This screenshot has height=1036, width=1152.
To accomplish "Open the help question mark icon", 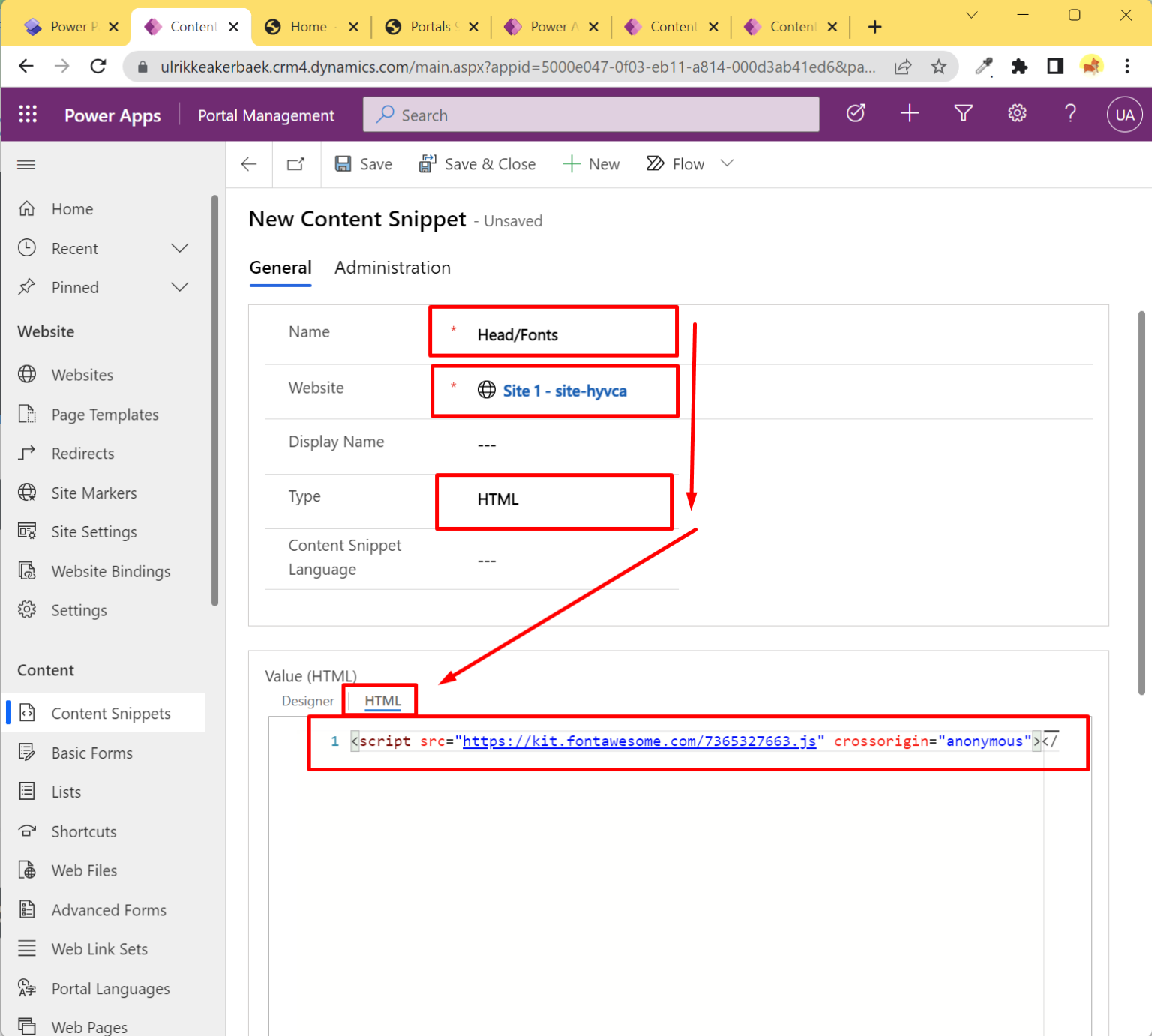I will tap(1070, 113).
